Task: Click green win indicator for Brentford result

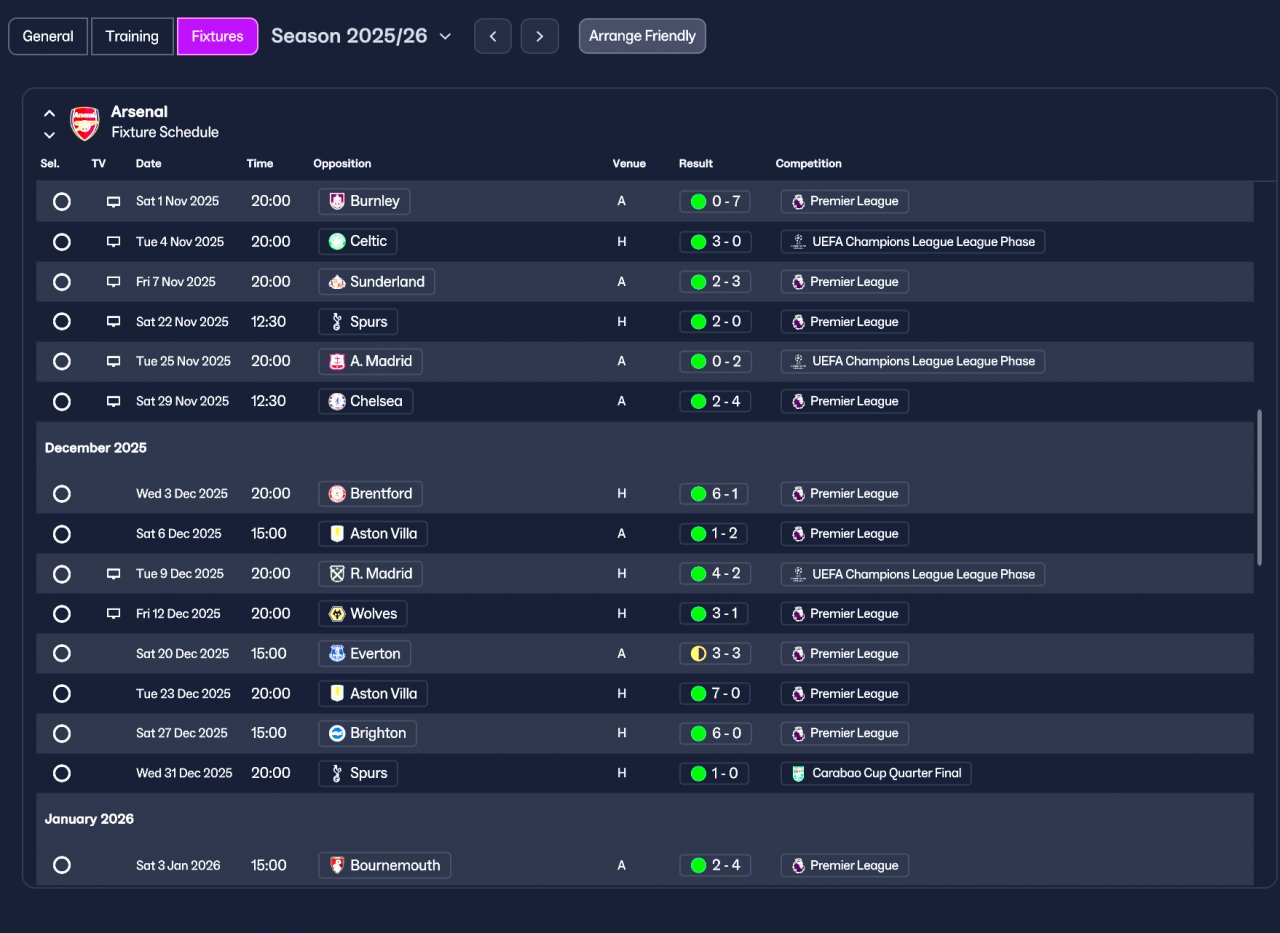Action: pyautogui.click(x=698, y=494)
